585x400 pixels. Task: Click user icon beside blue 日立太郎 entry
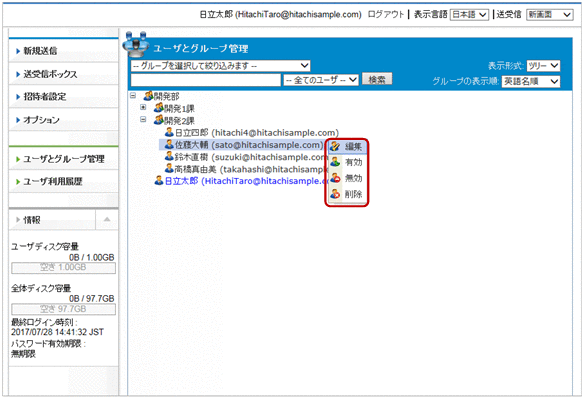[159, 181]
